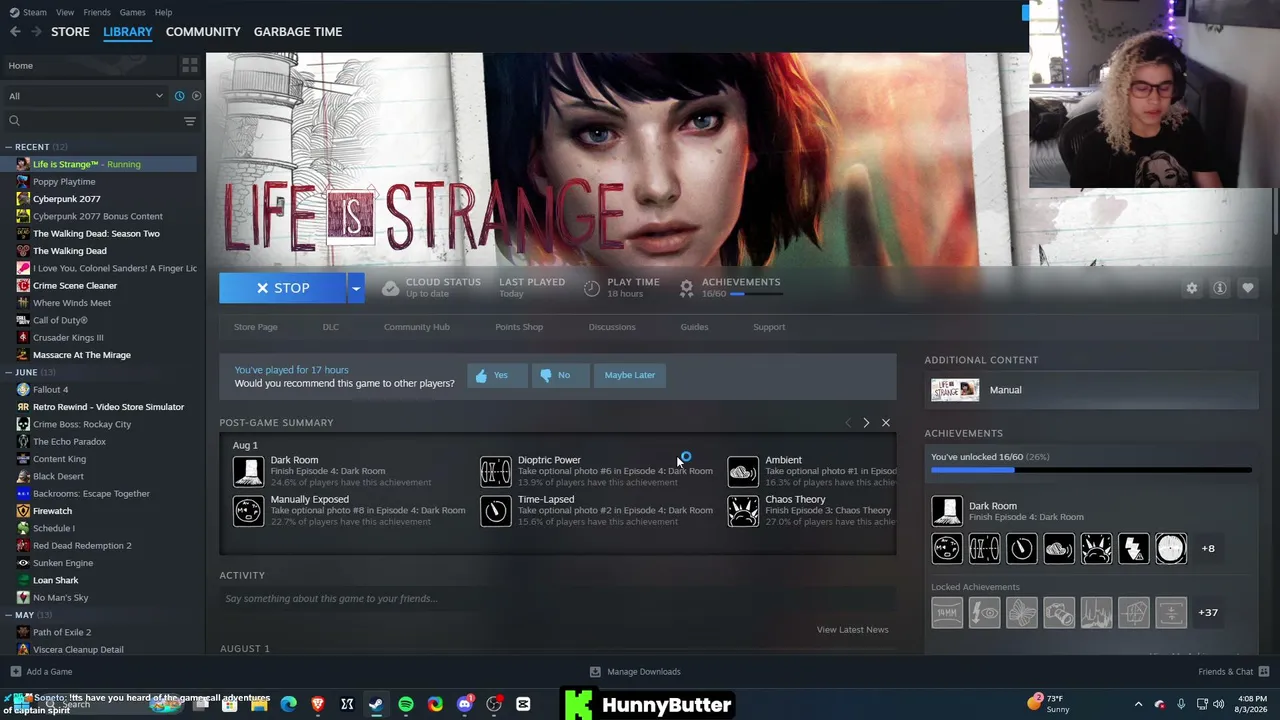The width and height of the screenshot is (1280, 720).
Task: Open Friends & Chat panel
Action: pos(1234,672)
